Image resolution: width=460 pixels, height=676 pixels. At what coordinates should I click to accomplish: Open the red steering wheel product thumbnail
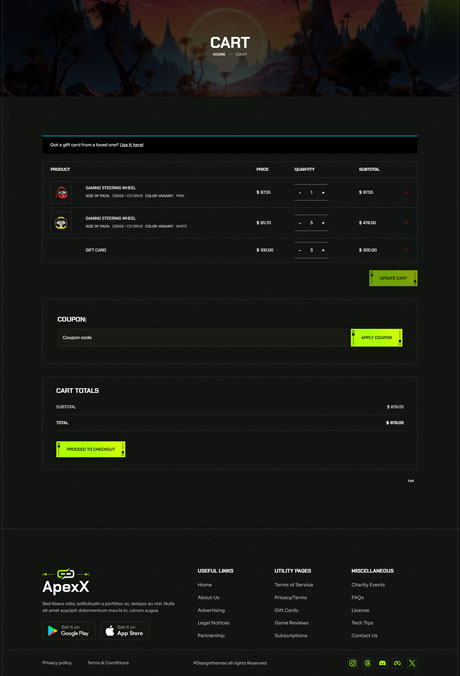61,192
